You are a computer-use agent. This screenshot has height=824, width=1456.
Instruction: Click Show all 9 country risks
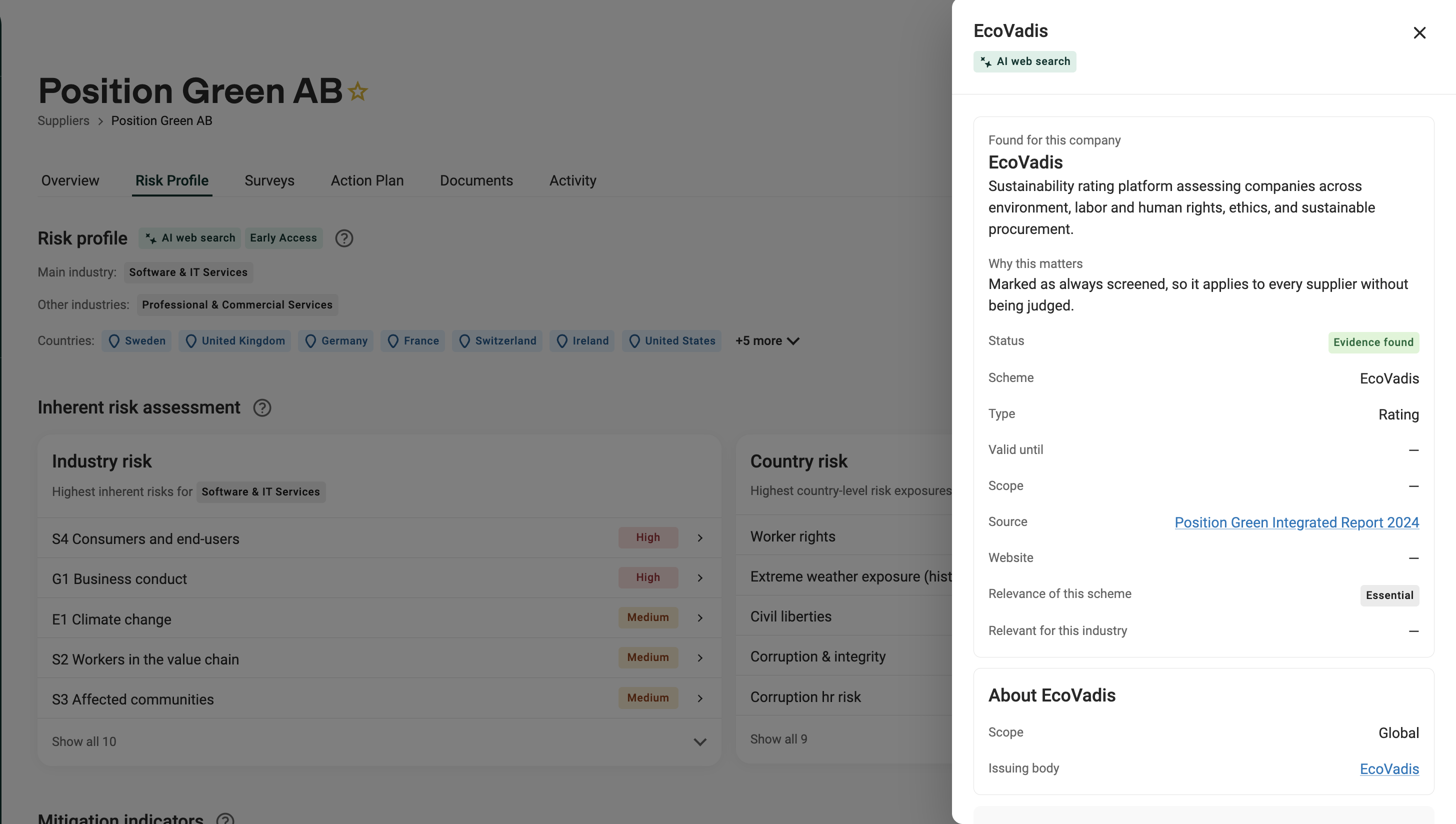click(778, 739)
